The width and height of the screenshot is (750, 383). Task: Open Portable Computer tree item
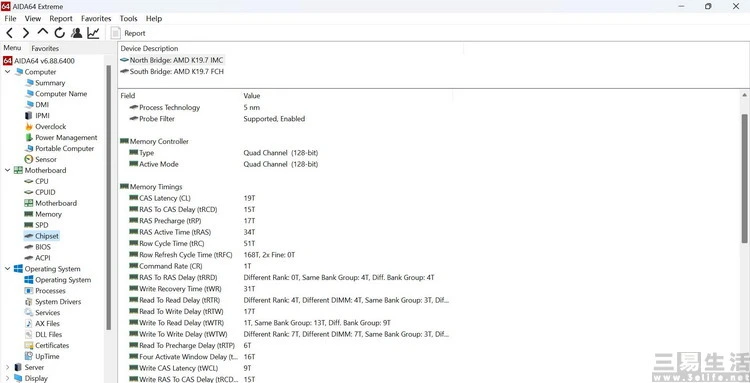click(59, 149)
